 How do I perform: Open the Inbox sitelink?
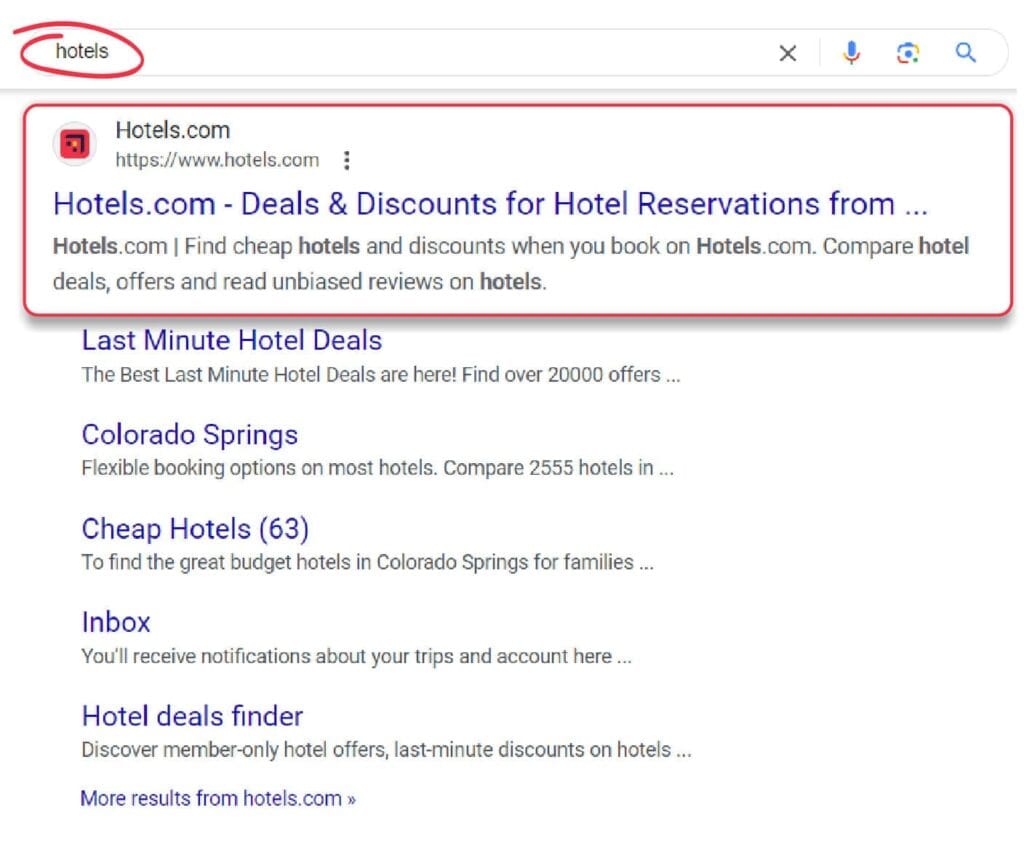[116, 622]
